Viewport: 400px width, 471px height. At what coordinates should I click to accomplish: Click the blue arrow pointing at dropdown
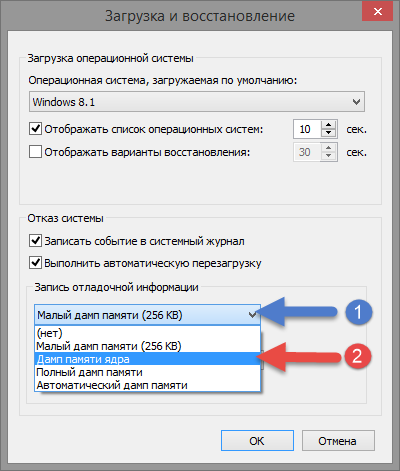298,311
